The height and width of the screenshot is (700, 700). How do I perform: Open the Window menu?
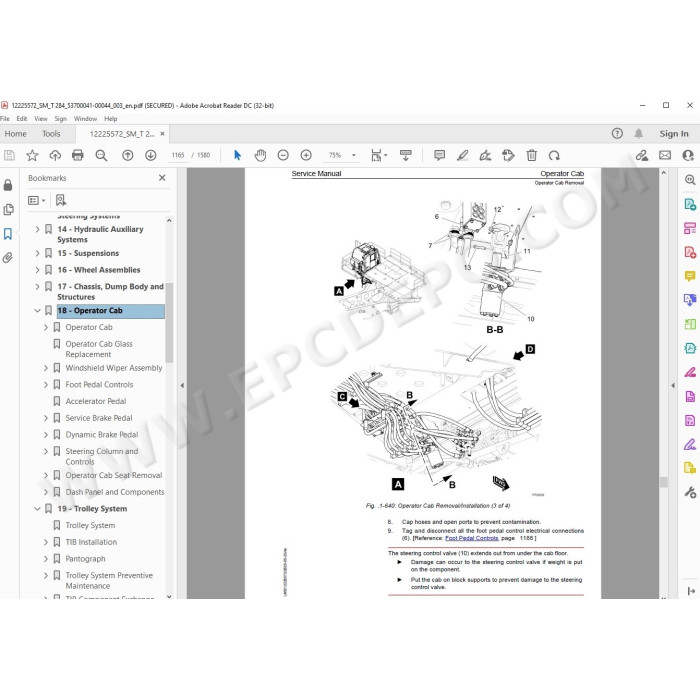click(85, 119)
